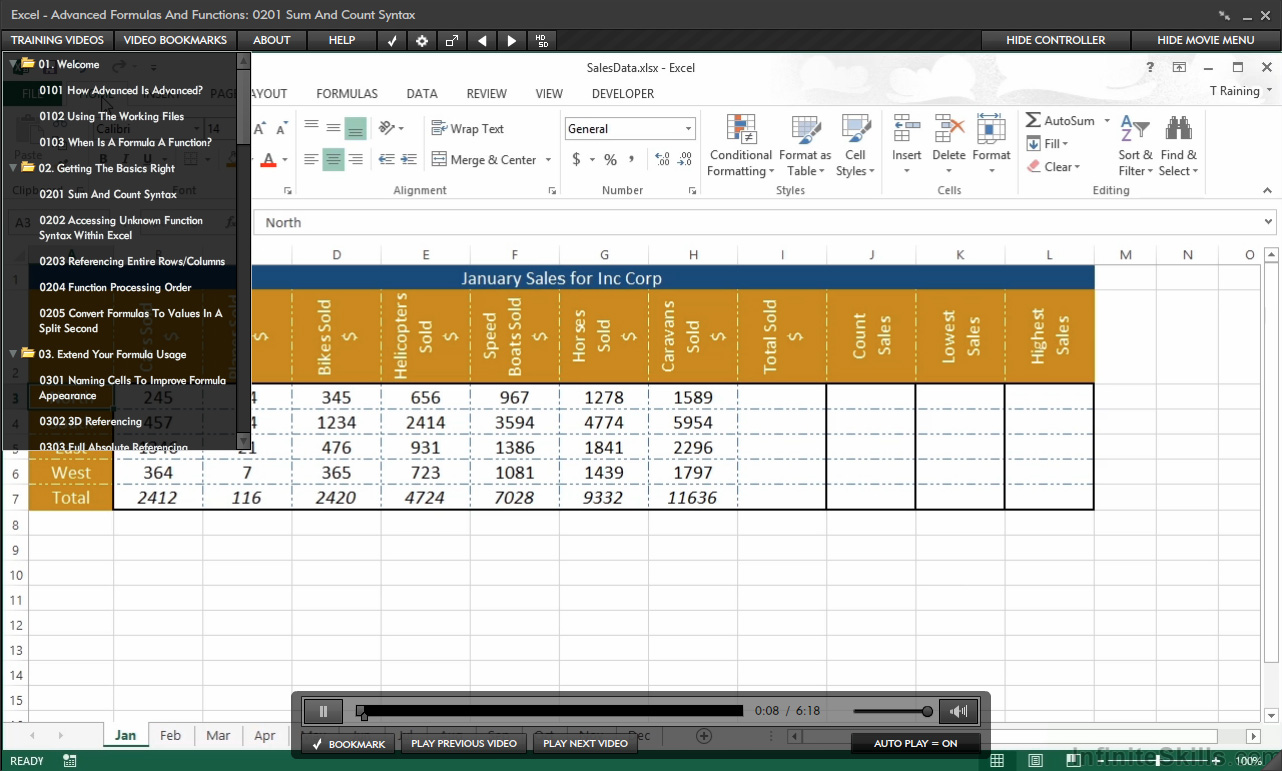This screenshot has width=1282, height=771.
Task: Switch to the Feb sheet tab
Action: coord(171,736)
